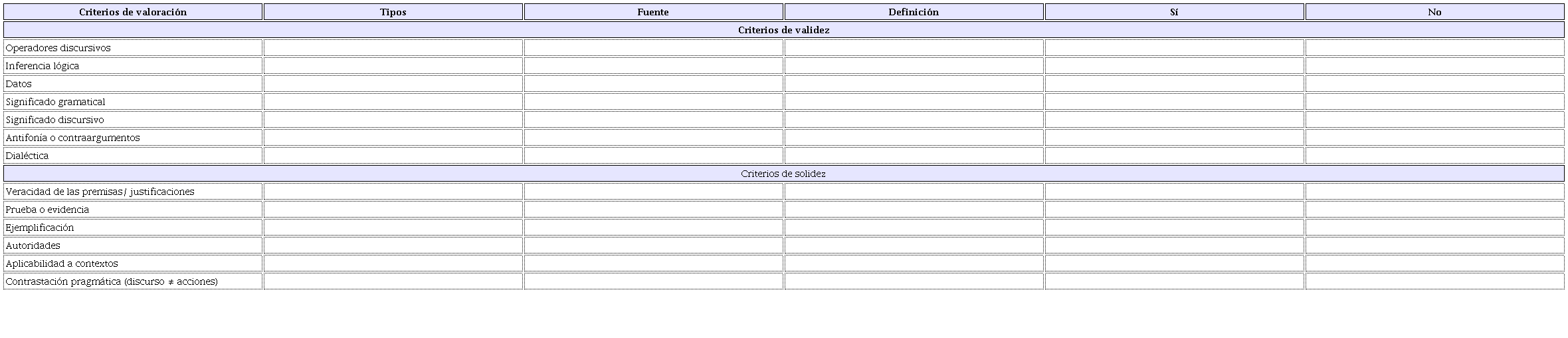Viewport: 1568px width, 338px height.
Task: Select the 'Sí' column header
Action: (1174, 12)
